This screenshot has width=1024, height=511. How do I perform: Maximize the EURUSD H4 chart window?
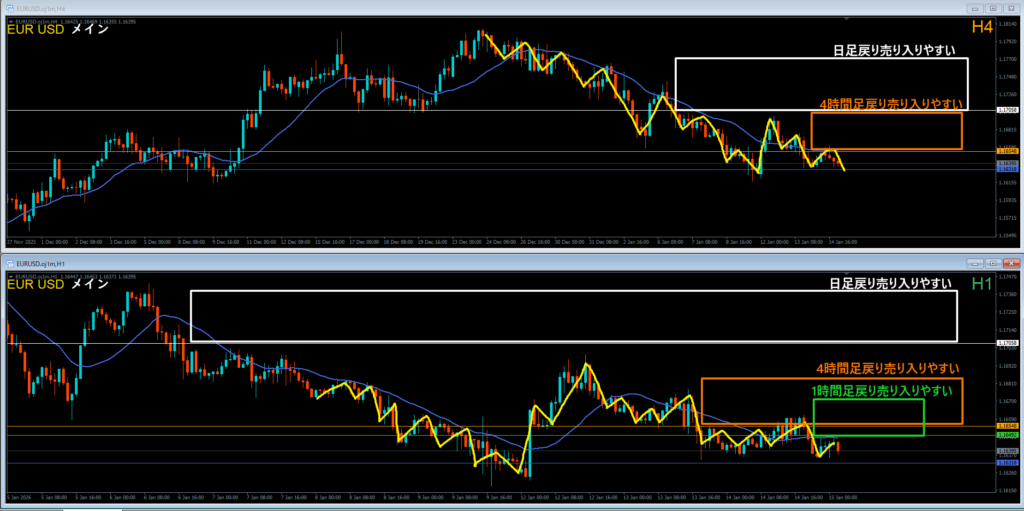[x=993, y=8]
